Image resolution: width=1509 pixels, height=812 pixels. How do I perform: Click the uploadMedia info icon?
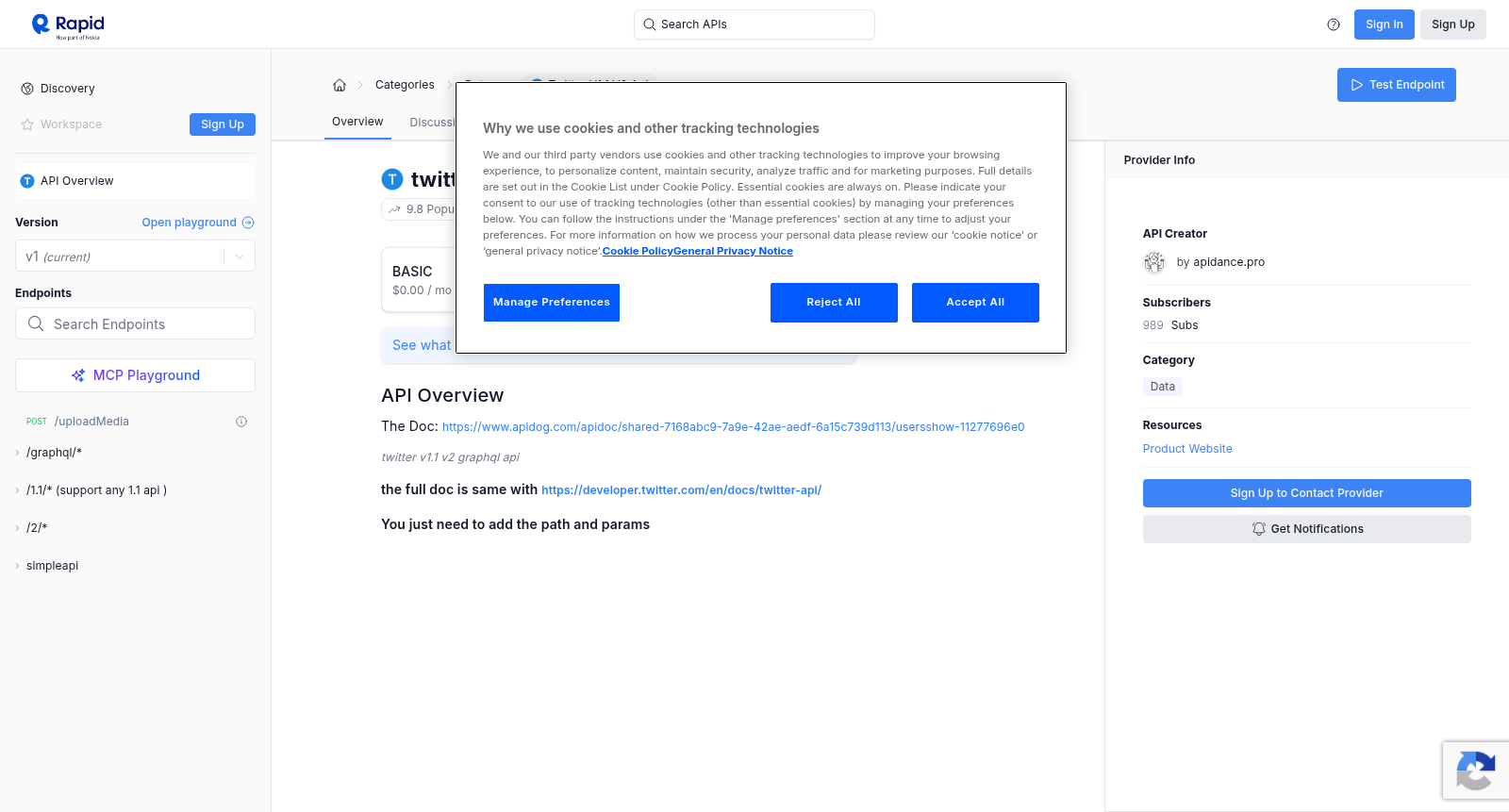[241, 422]
